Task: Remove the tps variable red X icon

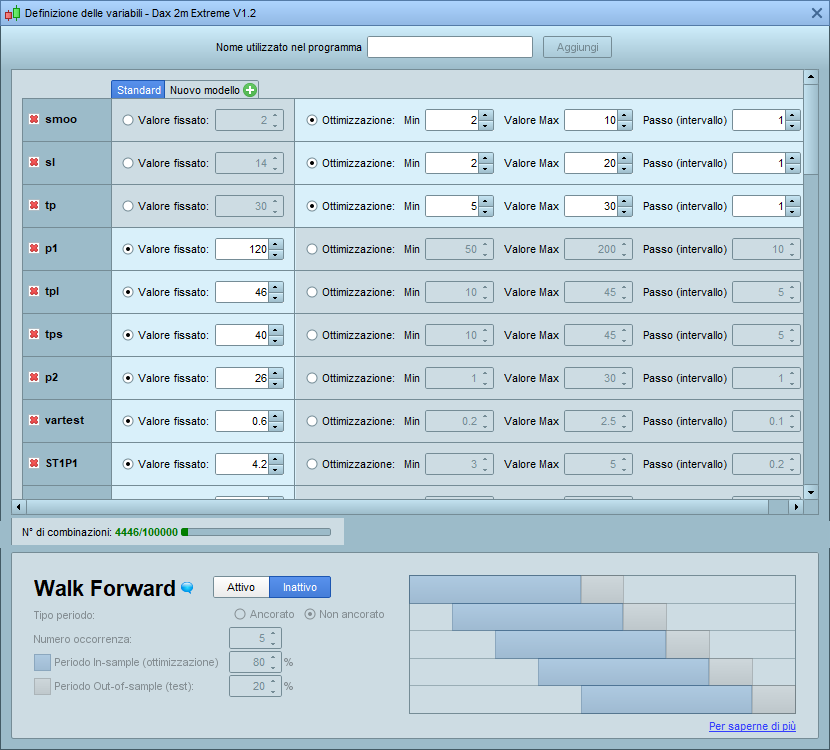Action: (34, 334)
